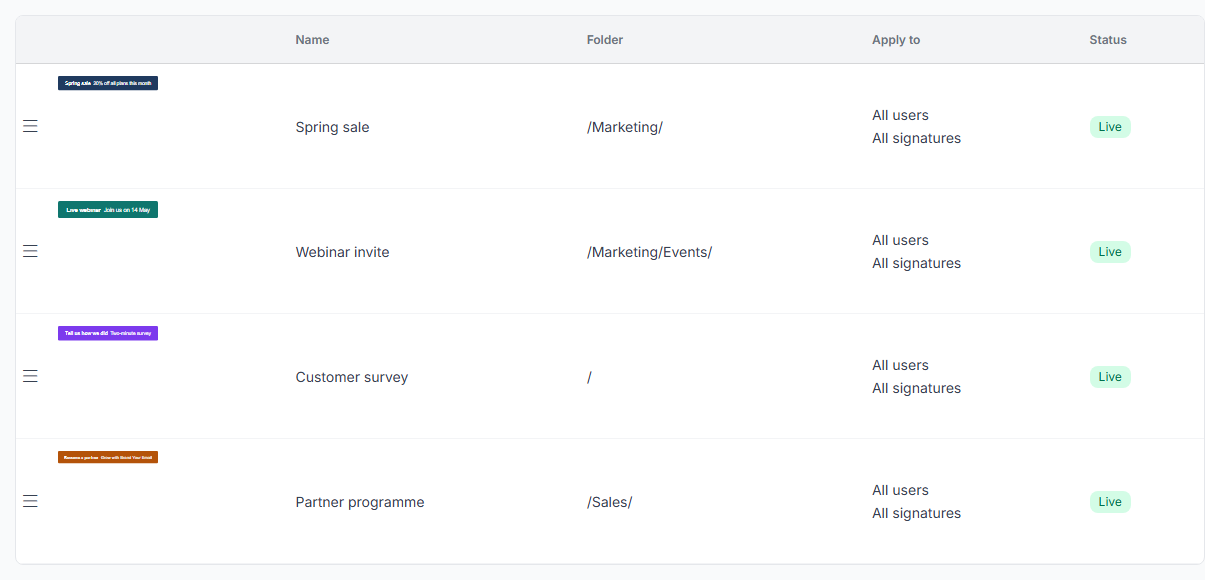The image size is (1220, 580).
Task: Click All users in Spring sale row
Action: coord(900,115)
